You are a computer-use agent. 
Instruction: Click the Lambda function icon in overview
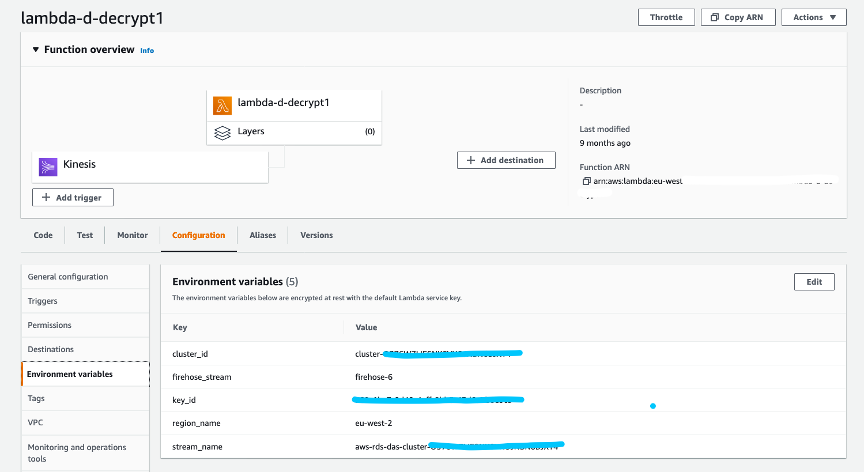click(x=222, y=105)
